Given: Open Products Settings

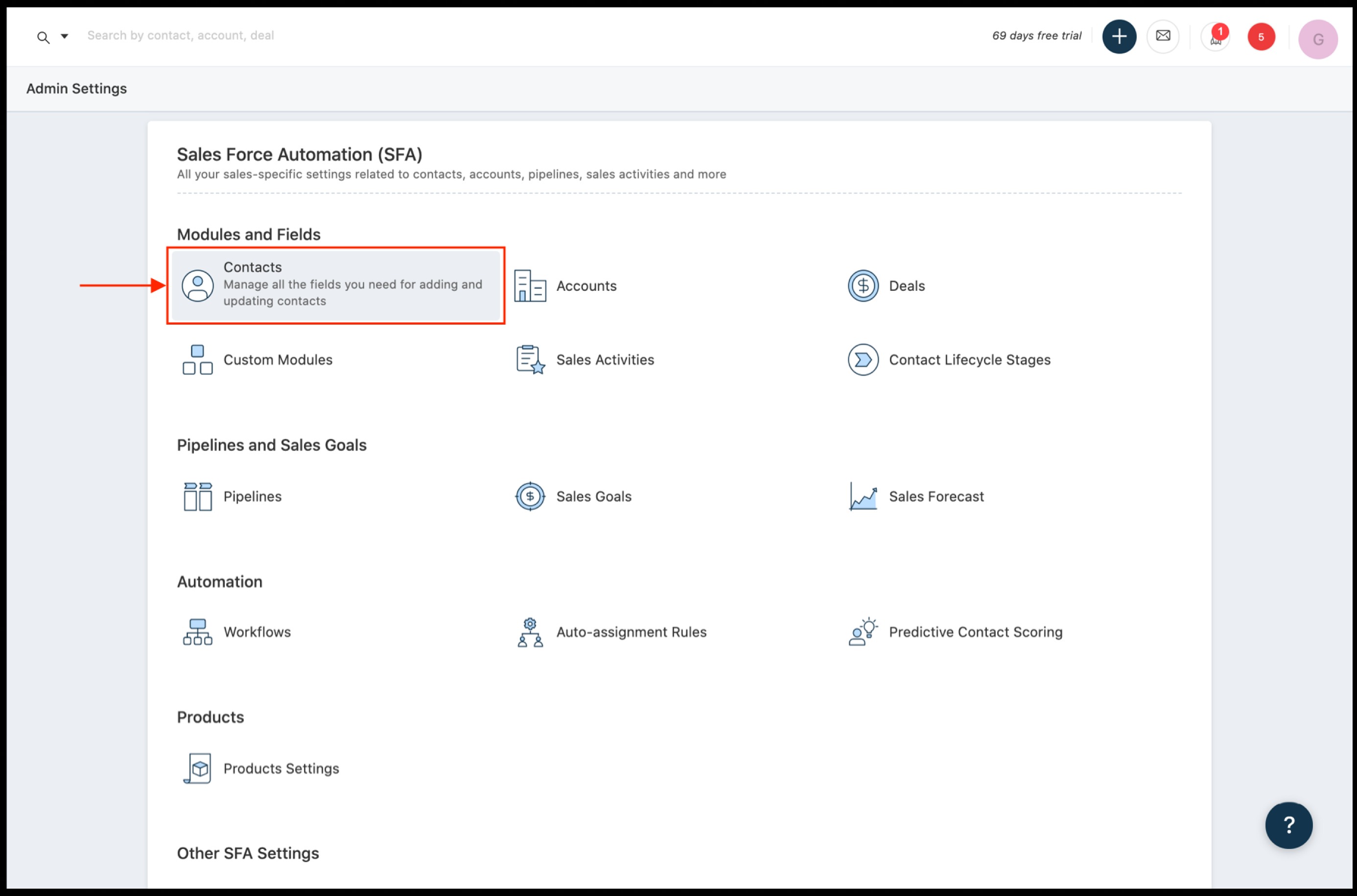Looking at the screenshot, I should pyautogui.click(x=281, y=768).
